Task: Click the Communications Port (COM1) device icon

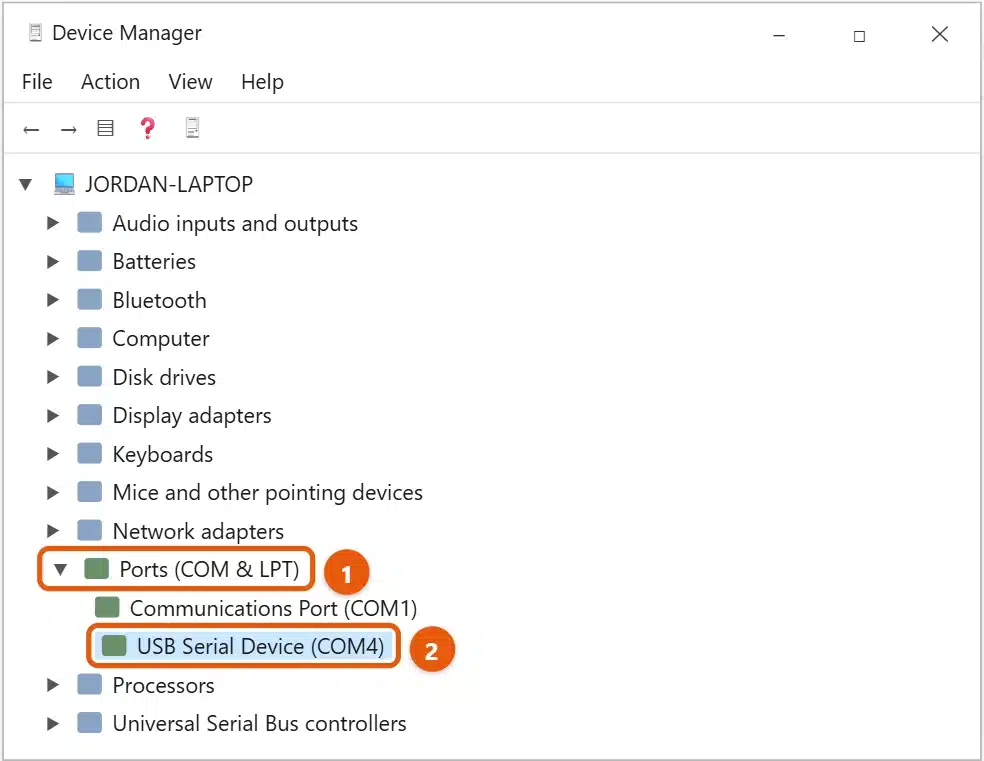Action: (x=107, y=607)
